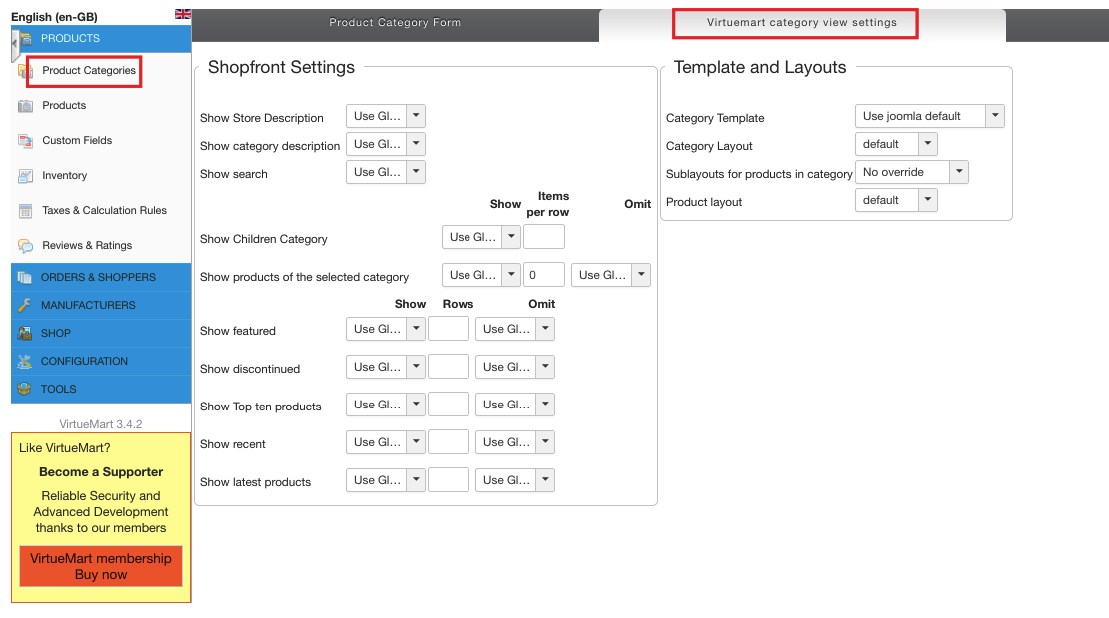Open the Configuration menu section
This screenshot has height=618, width=1109.
84,361
